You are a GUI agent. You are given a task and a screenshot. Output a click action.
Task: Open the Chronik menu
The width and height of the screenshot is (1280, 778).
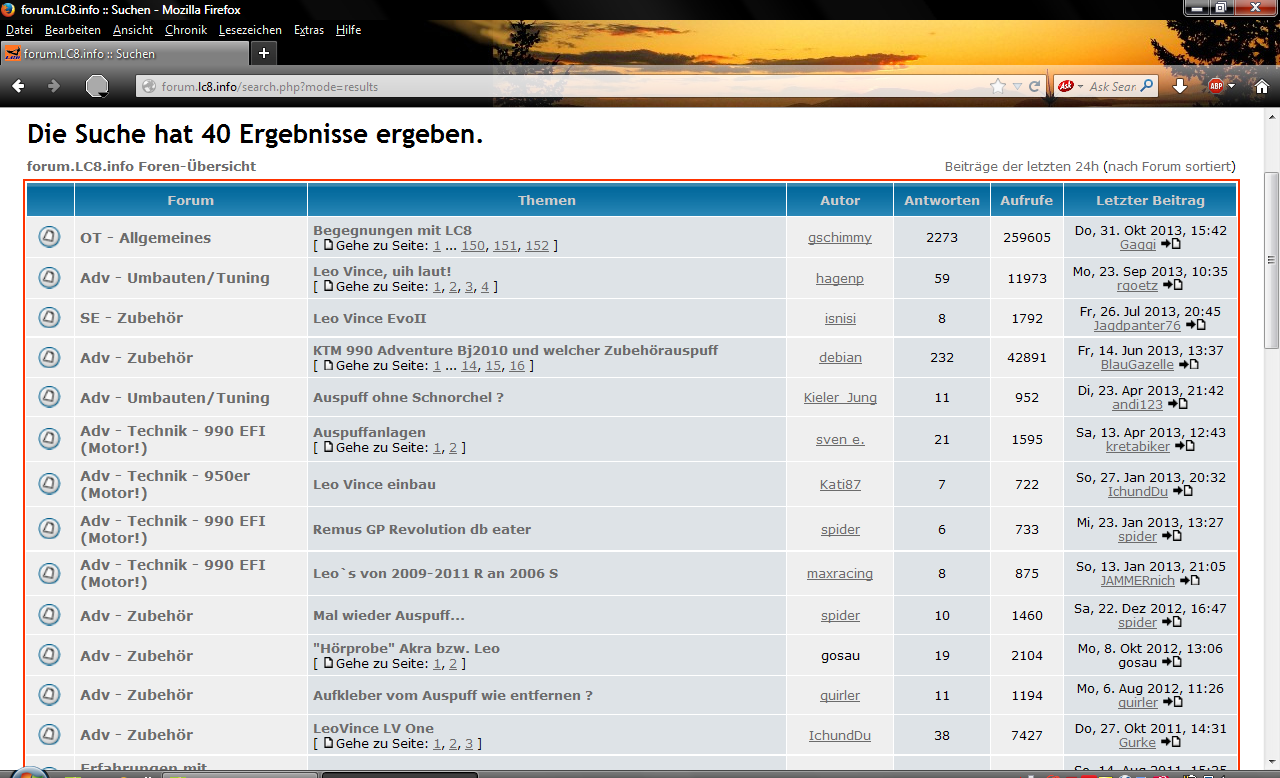186,30
